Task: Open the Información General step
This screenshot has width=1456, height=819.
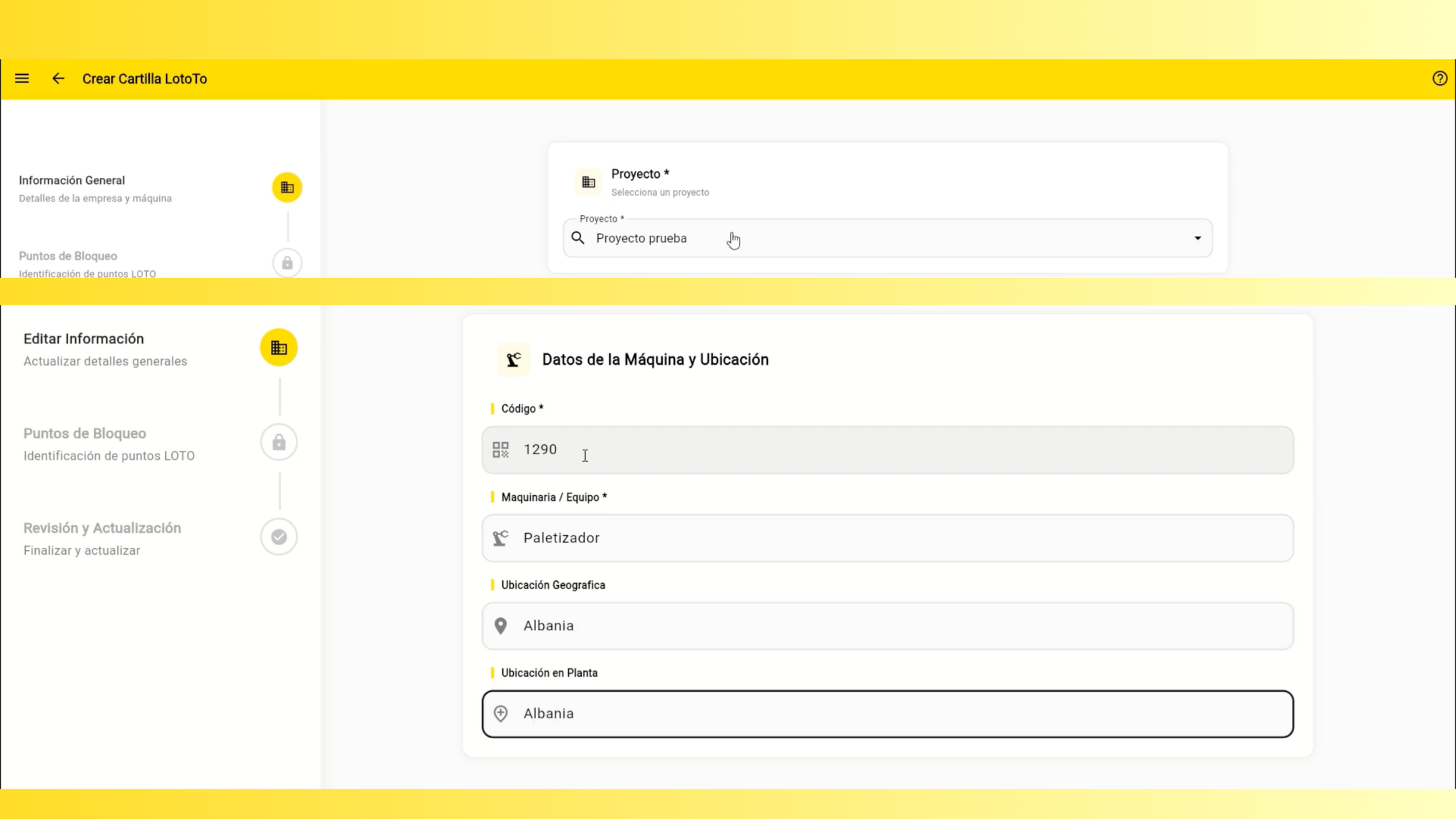Action: pyautogui.click(x=160, y=188)
